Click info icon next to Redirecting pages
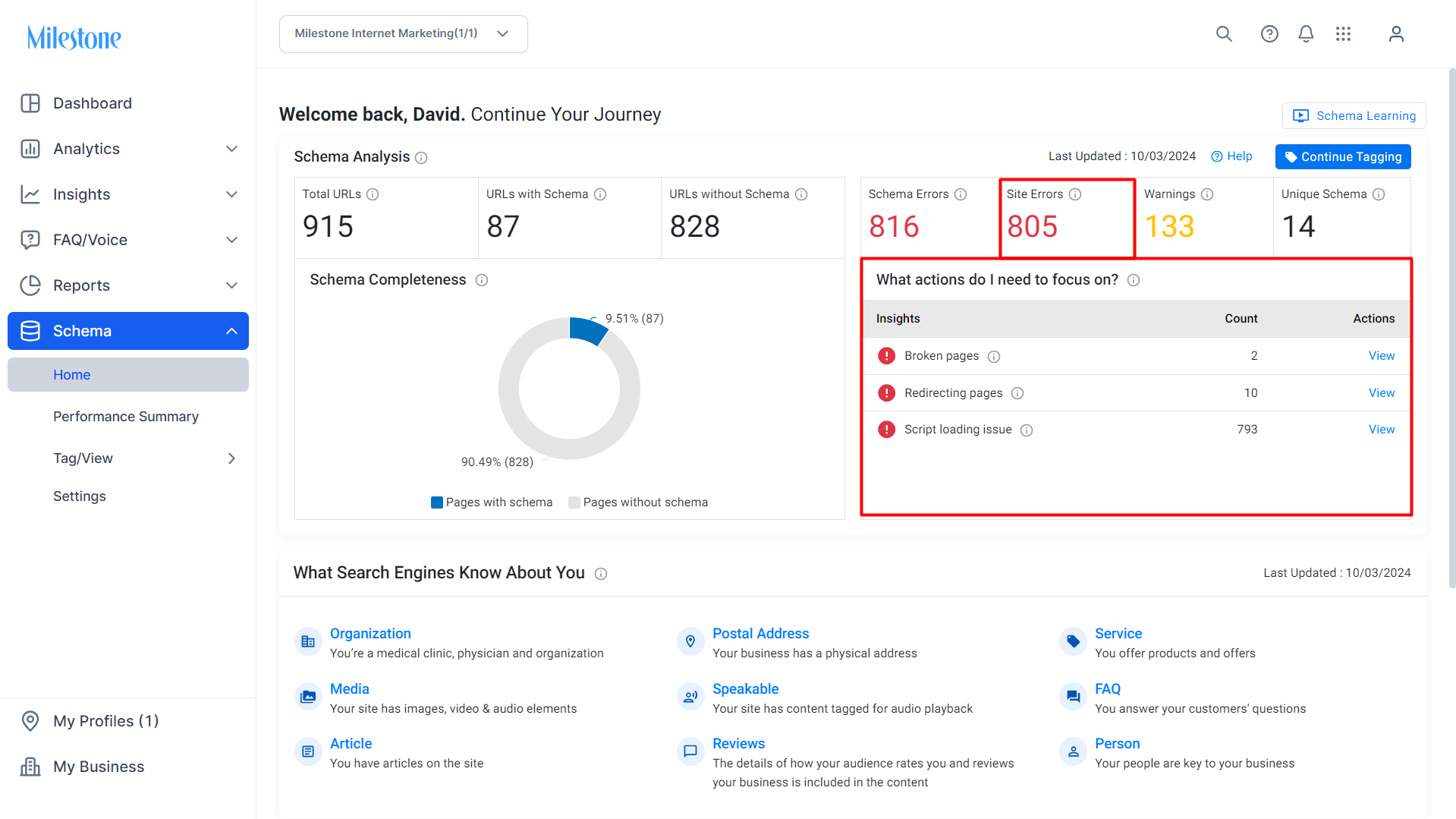The height and width of the screenshot is (819, 1456). coord(1017,393)
